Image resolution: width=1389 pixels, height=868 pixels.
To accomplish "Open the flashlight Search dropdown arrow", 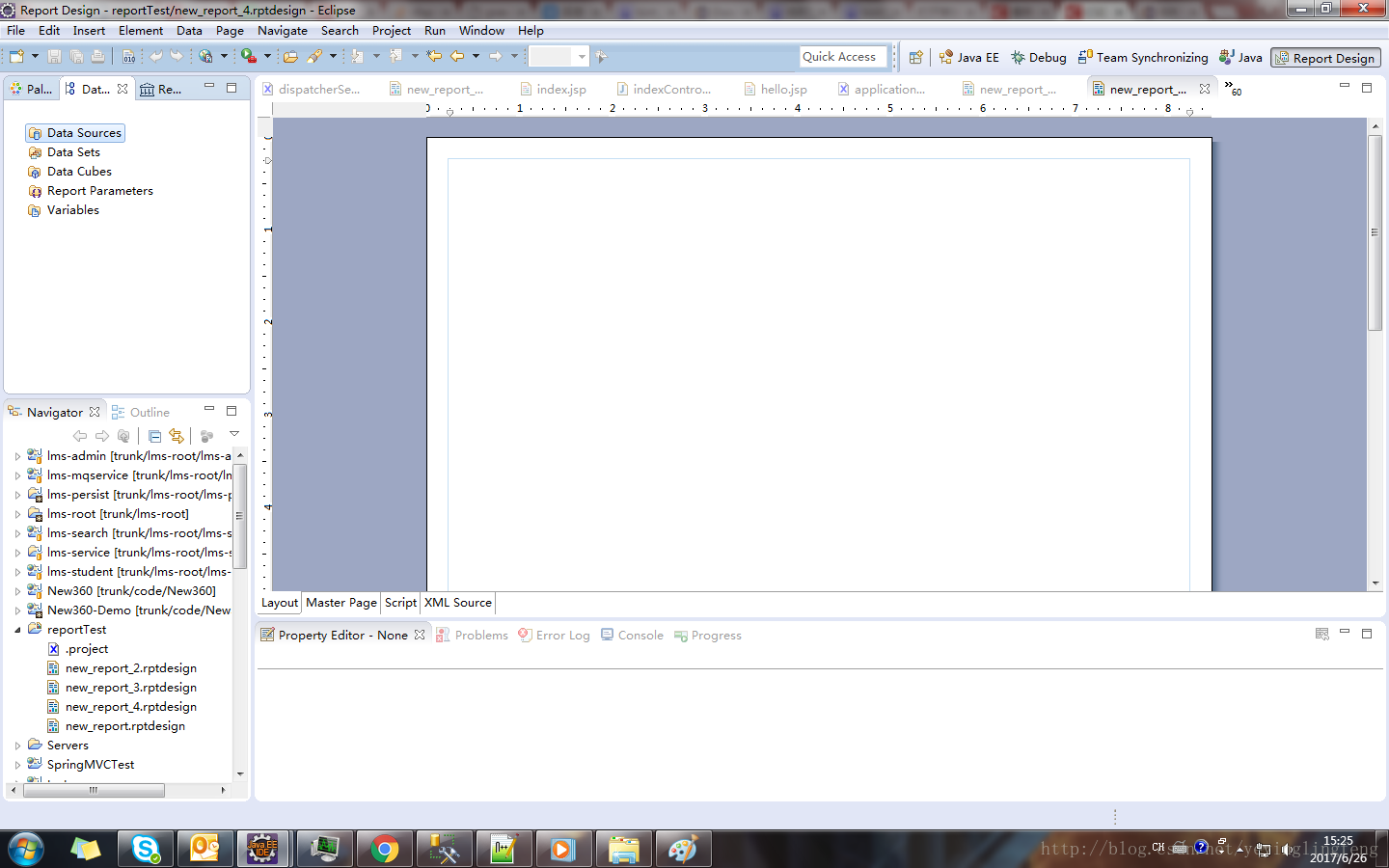I will [x=333, y=57].
